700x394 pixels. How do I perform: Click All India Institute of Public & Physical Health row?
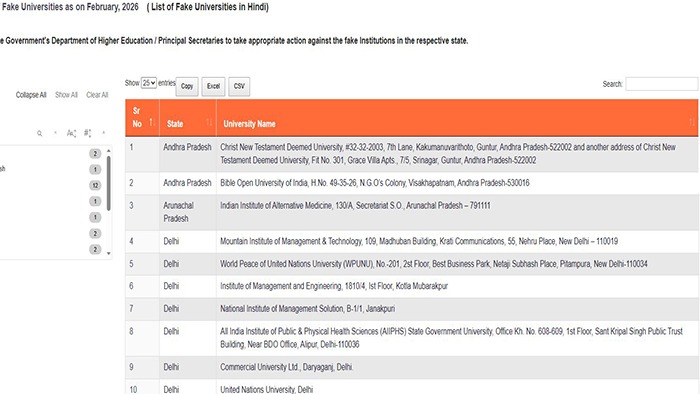tap(412, 338)
